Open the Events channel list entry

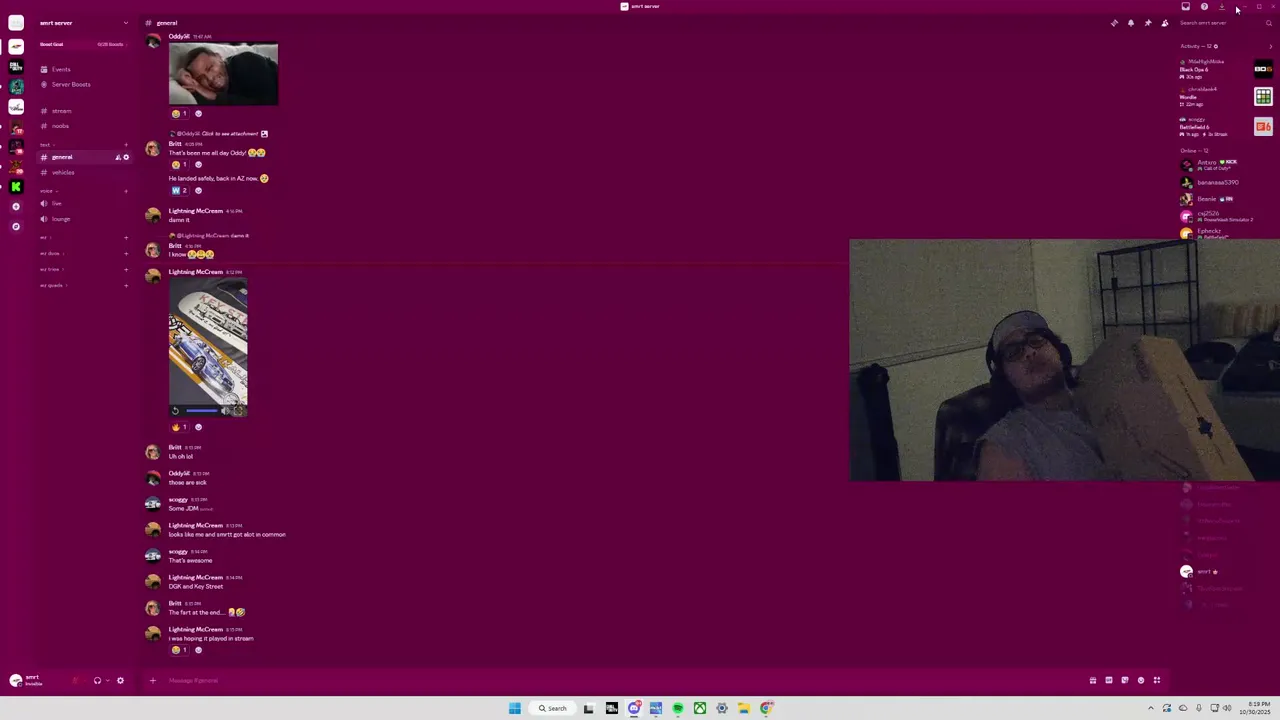pyautogui.click(x=84, y=69)
